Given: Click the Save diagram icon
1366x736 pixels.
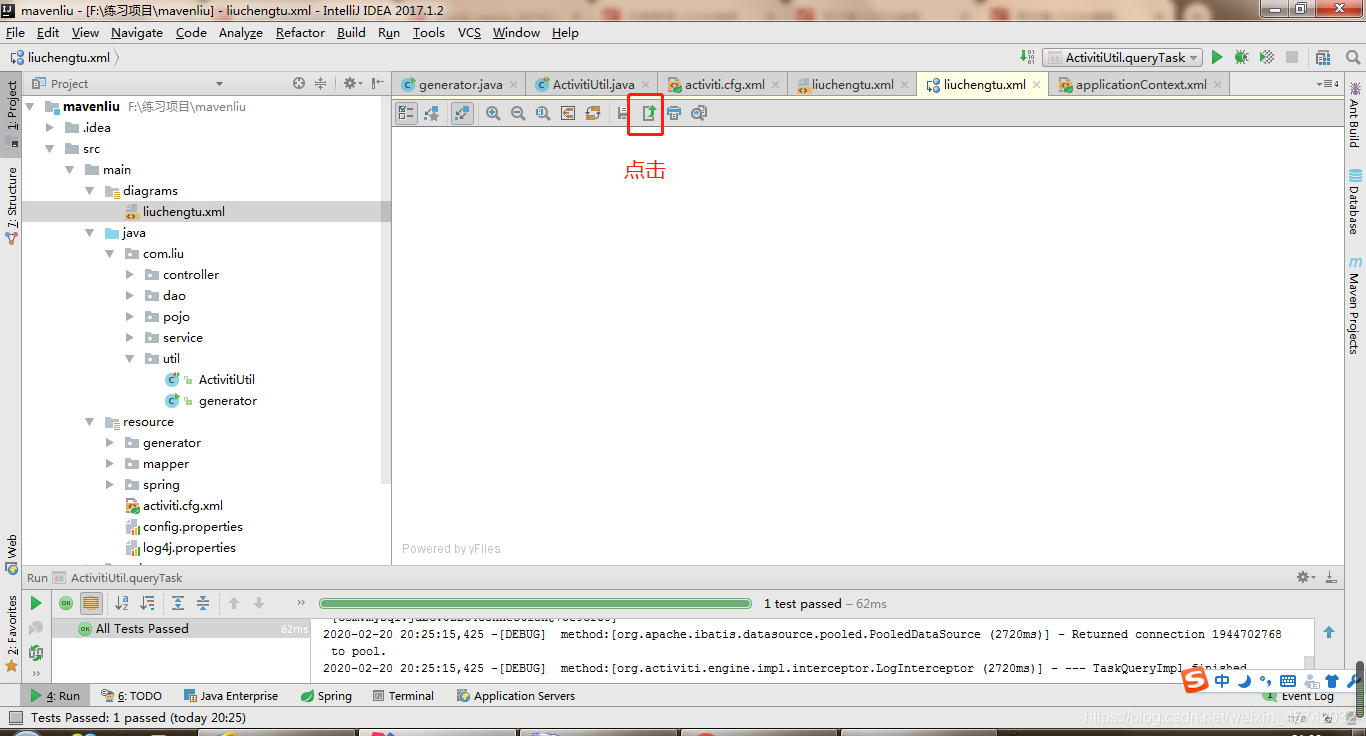Looking at the screenshot, I should pos(622,113).
